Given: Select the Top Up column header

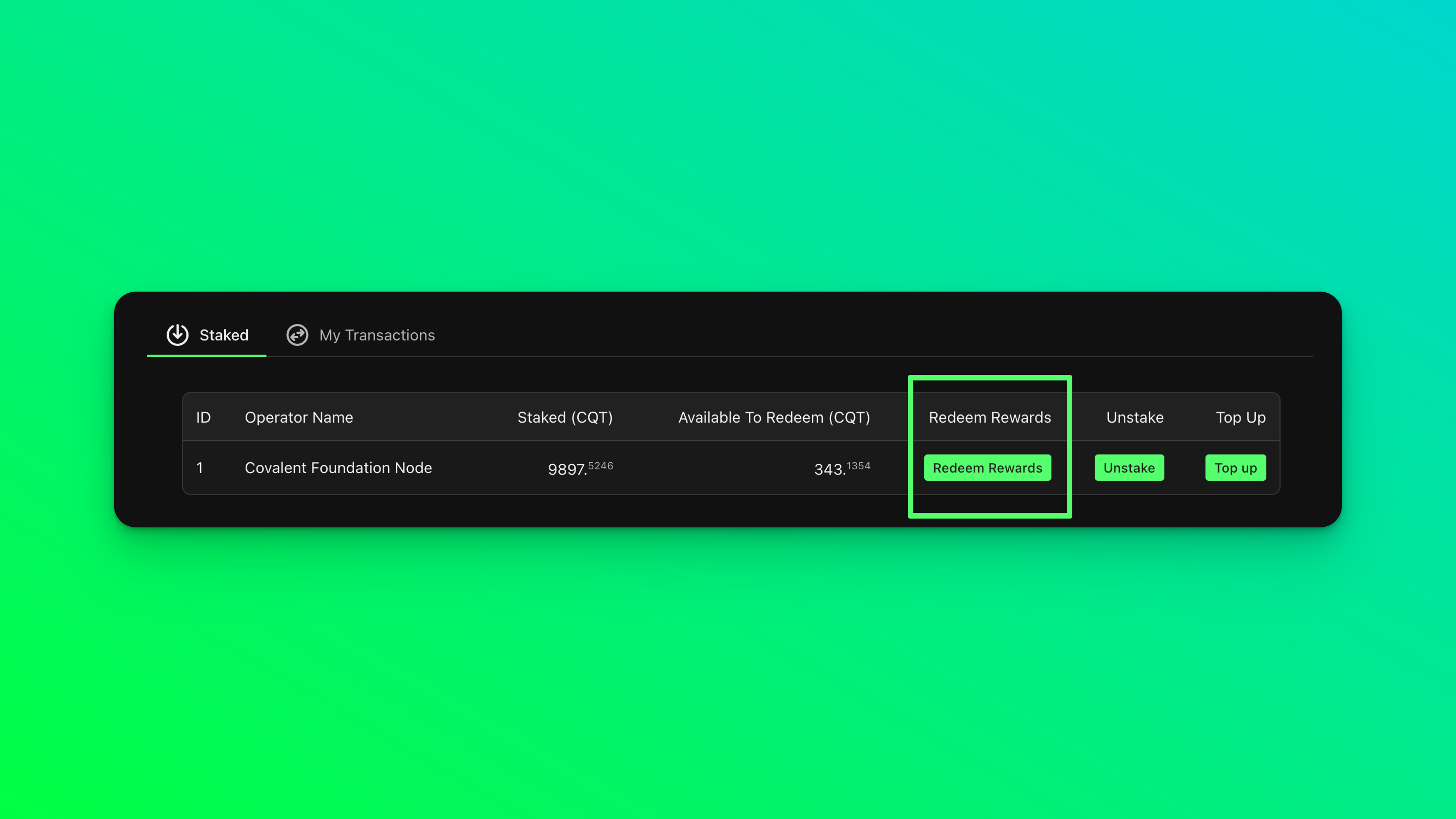Looking at the screenshot, I should (x=1241, y=417).
